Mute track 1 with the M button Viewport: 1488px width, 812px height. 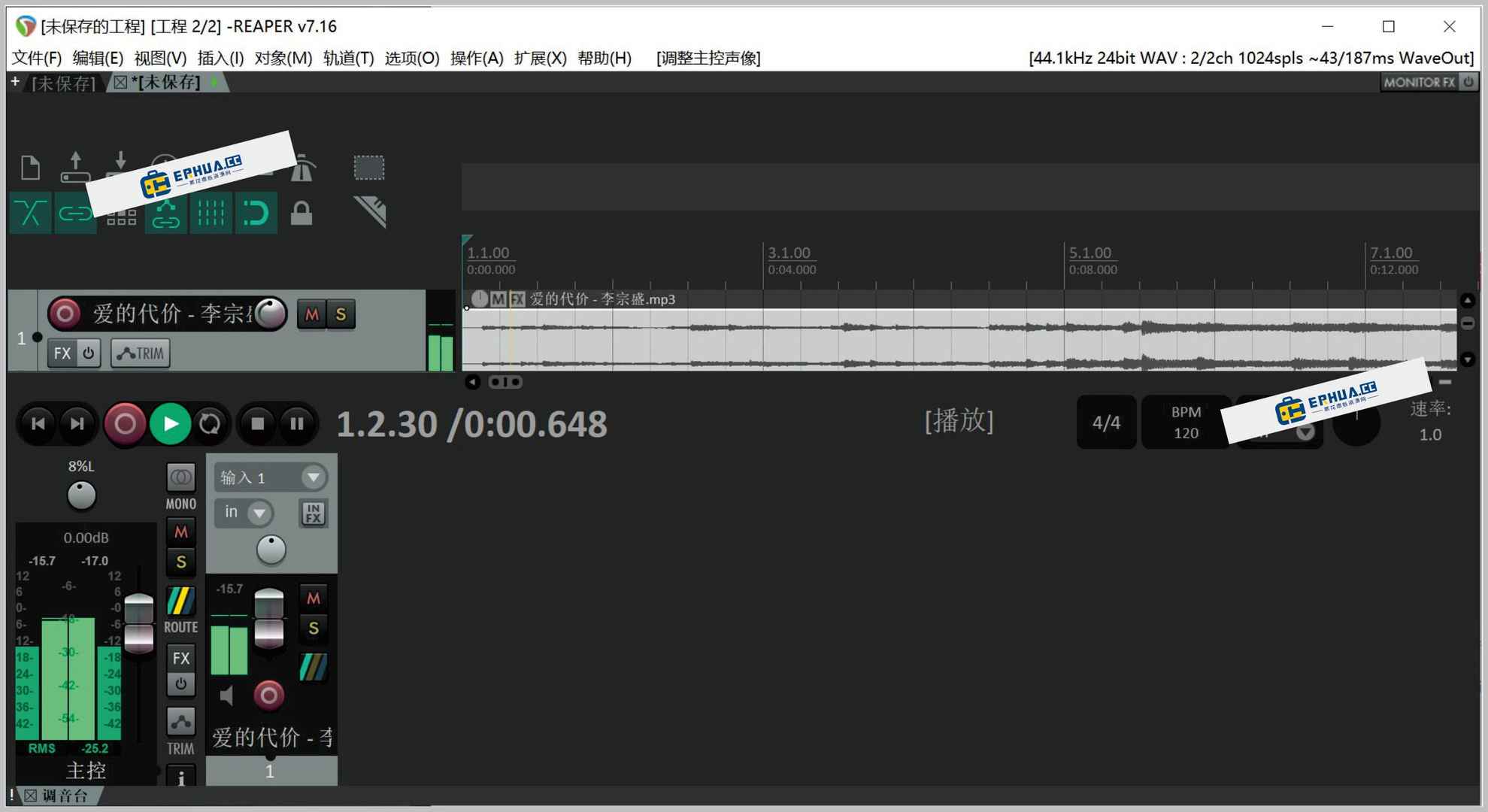(311, 314)
